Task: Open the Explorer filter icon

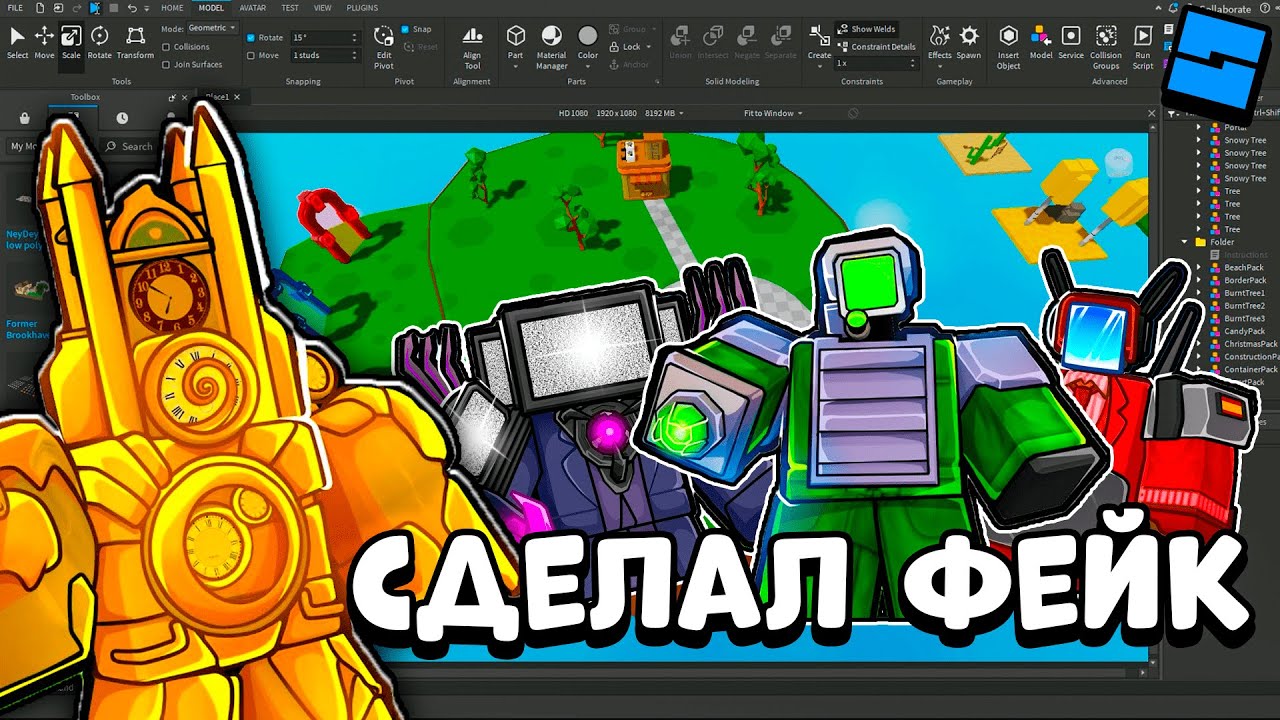Action: click(x=1172, y=113)
